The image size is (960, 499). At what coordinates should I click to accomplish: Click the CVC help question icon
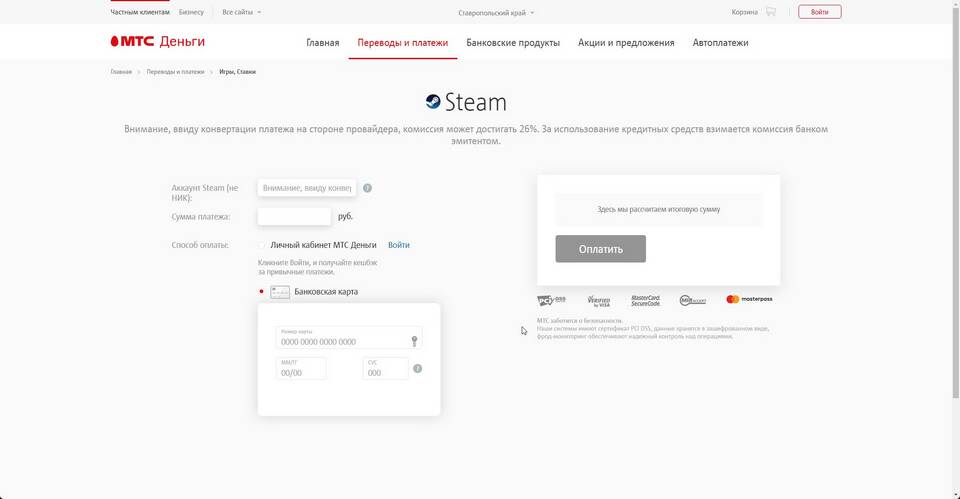pyautogui.click(x=418, y=369)
